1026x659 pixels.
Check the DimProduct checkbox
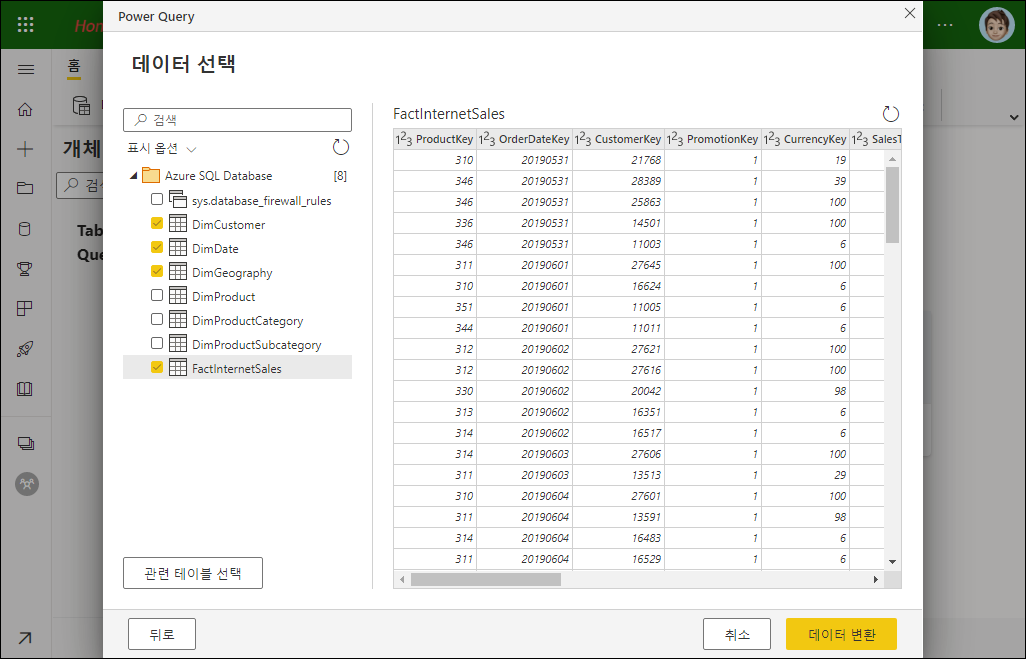coord(157,295)
